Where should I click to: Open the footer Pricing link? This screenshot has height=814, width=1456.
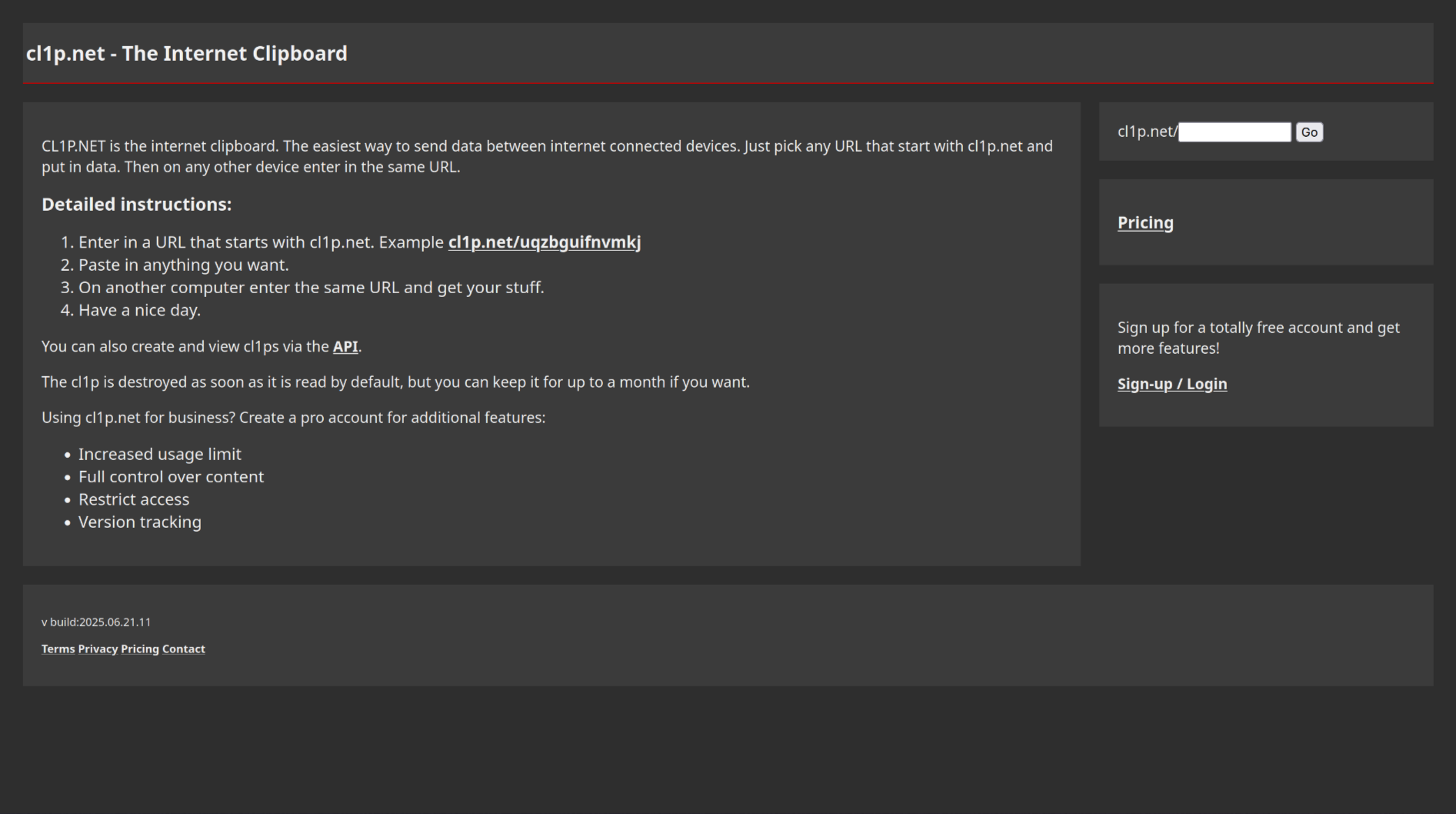tap(139, 649)
